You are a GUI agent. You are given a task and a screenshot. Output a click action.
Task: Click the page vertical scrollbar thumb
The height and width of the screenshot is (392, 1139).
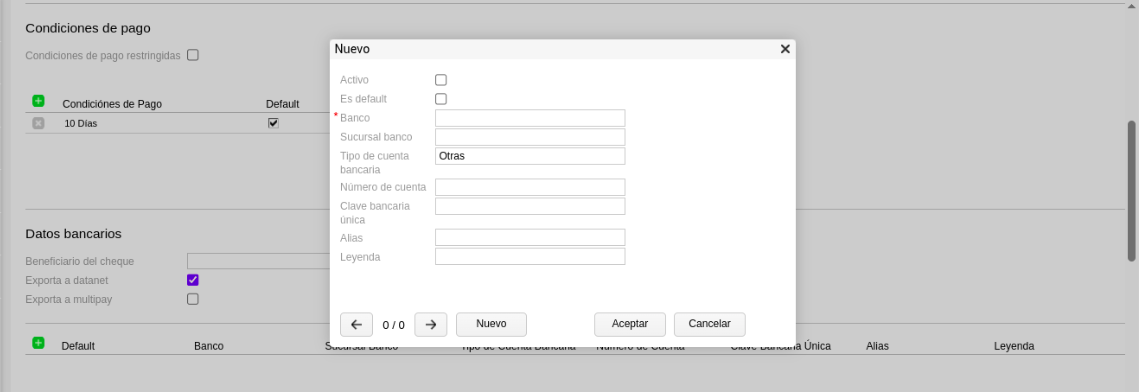tap(1132, 190)
